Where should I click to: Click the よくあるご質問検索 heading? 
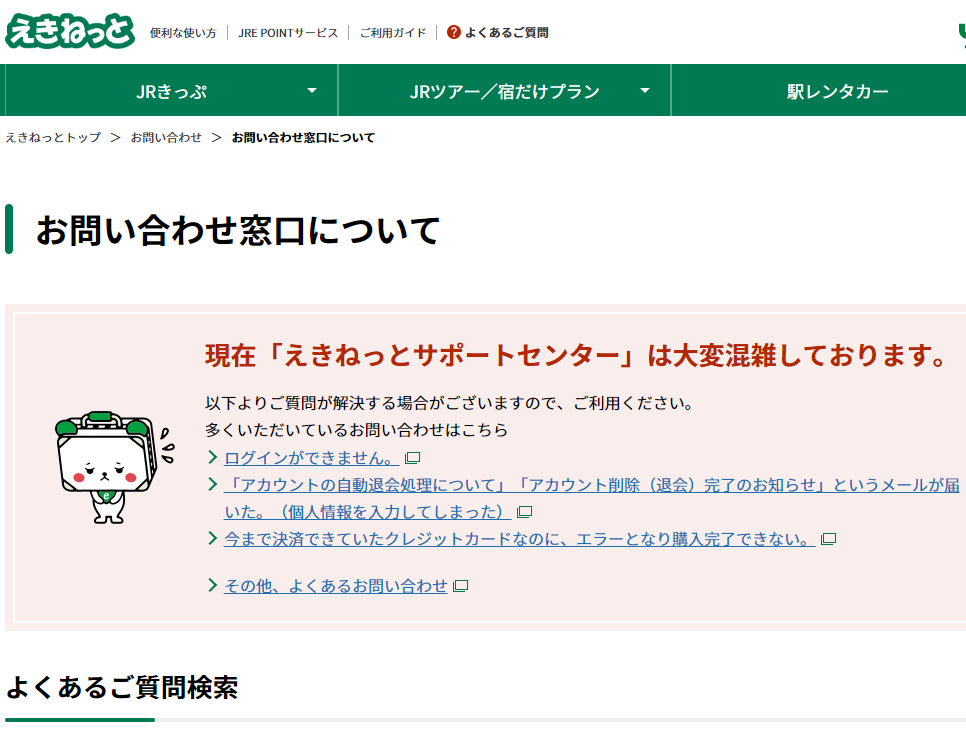[122, 687]
